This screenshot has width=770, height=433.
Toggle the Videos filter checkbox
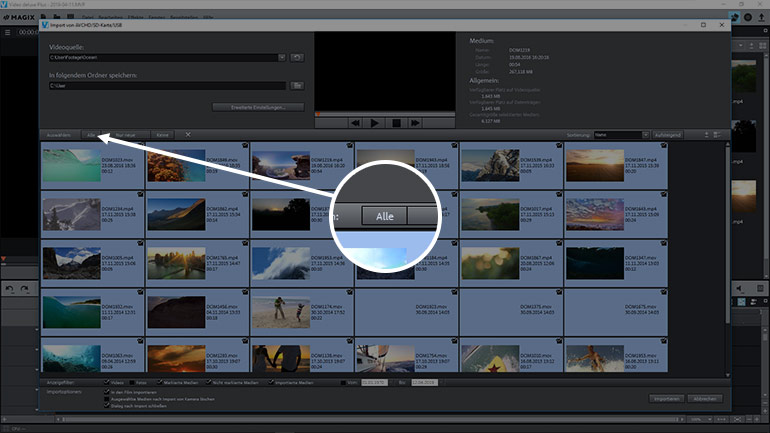tap(107, 382)
